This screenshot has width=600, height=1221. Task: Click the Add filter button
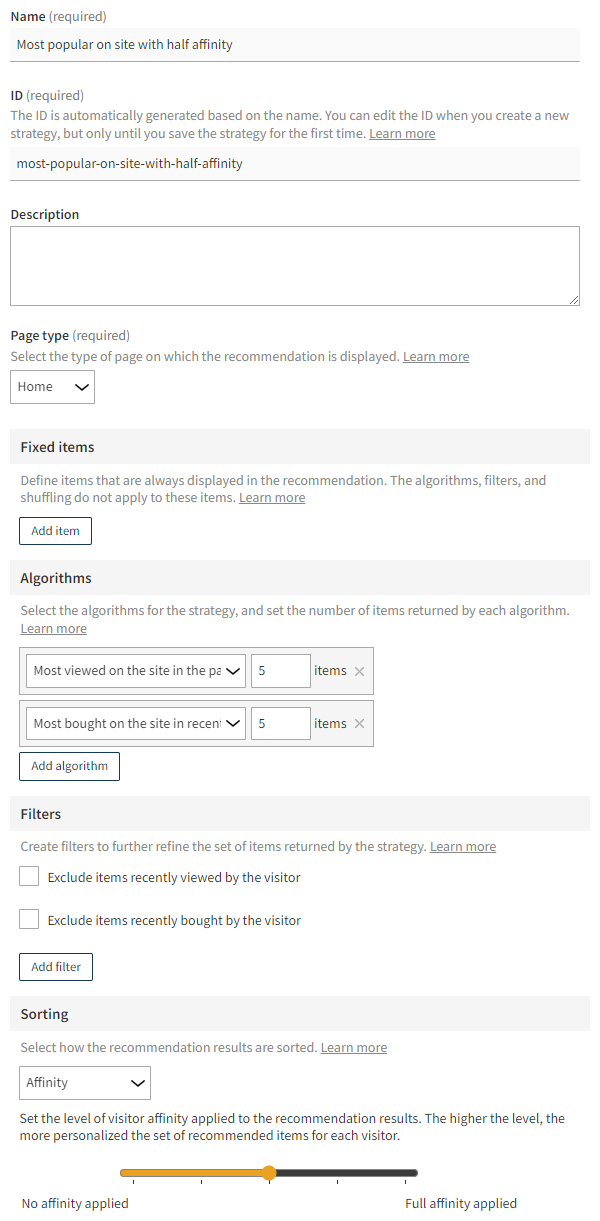pos(55,966)
